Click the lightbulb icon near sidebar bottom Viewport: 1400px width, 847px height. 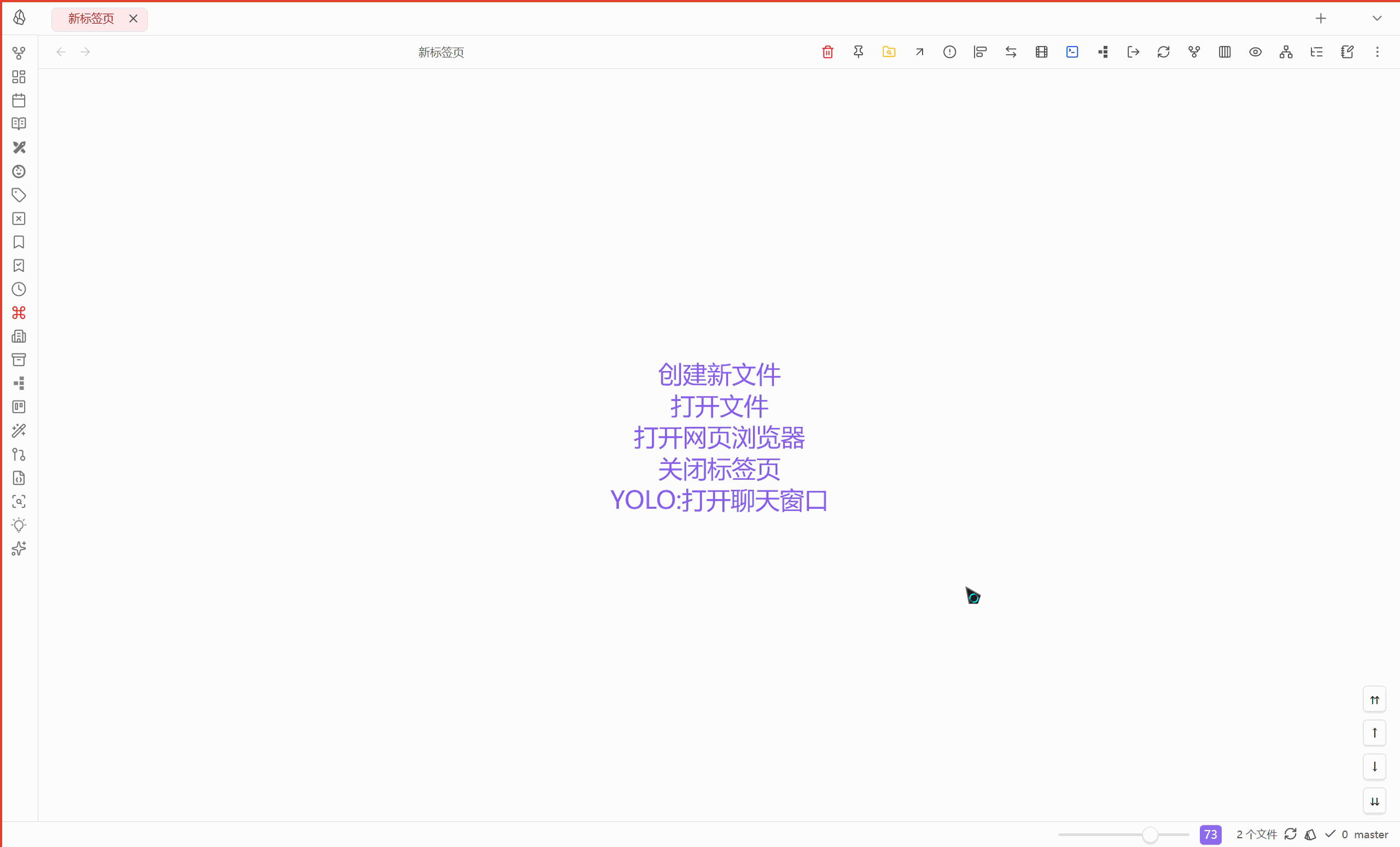click(x=19, y=525)
